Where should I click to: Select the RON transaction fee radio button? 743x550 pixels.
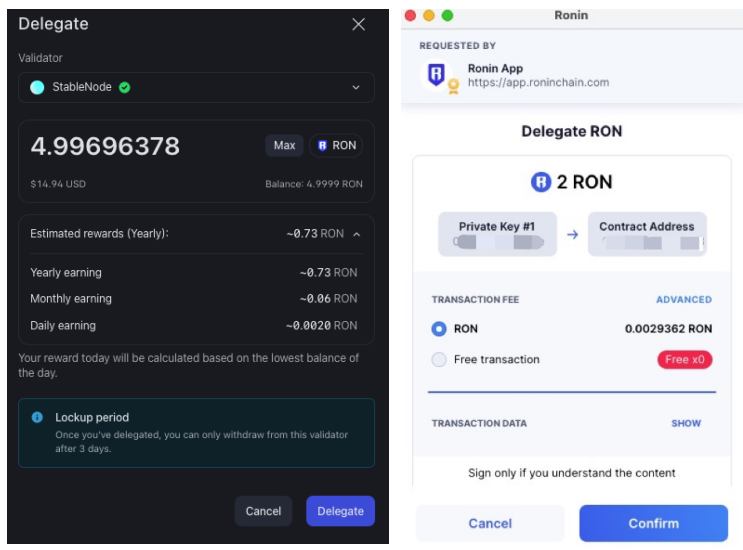438,328
